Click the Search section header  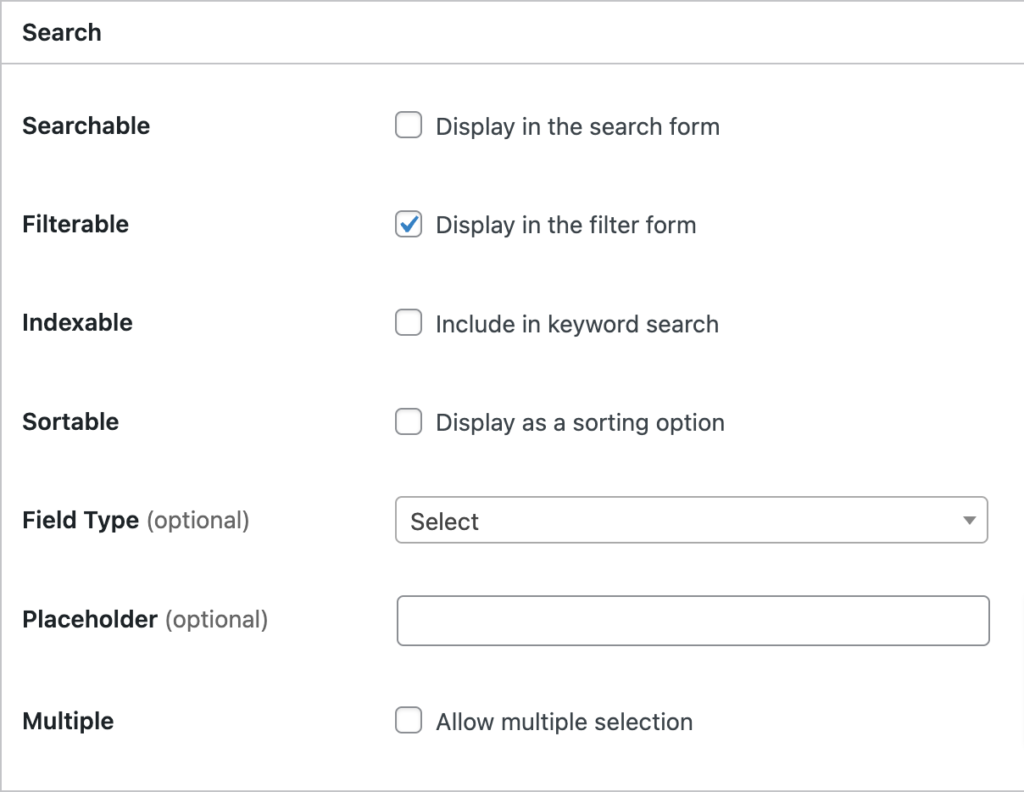(x=62, y=32)
